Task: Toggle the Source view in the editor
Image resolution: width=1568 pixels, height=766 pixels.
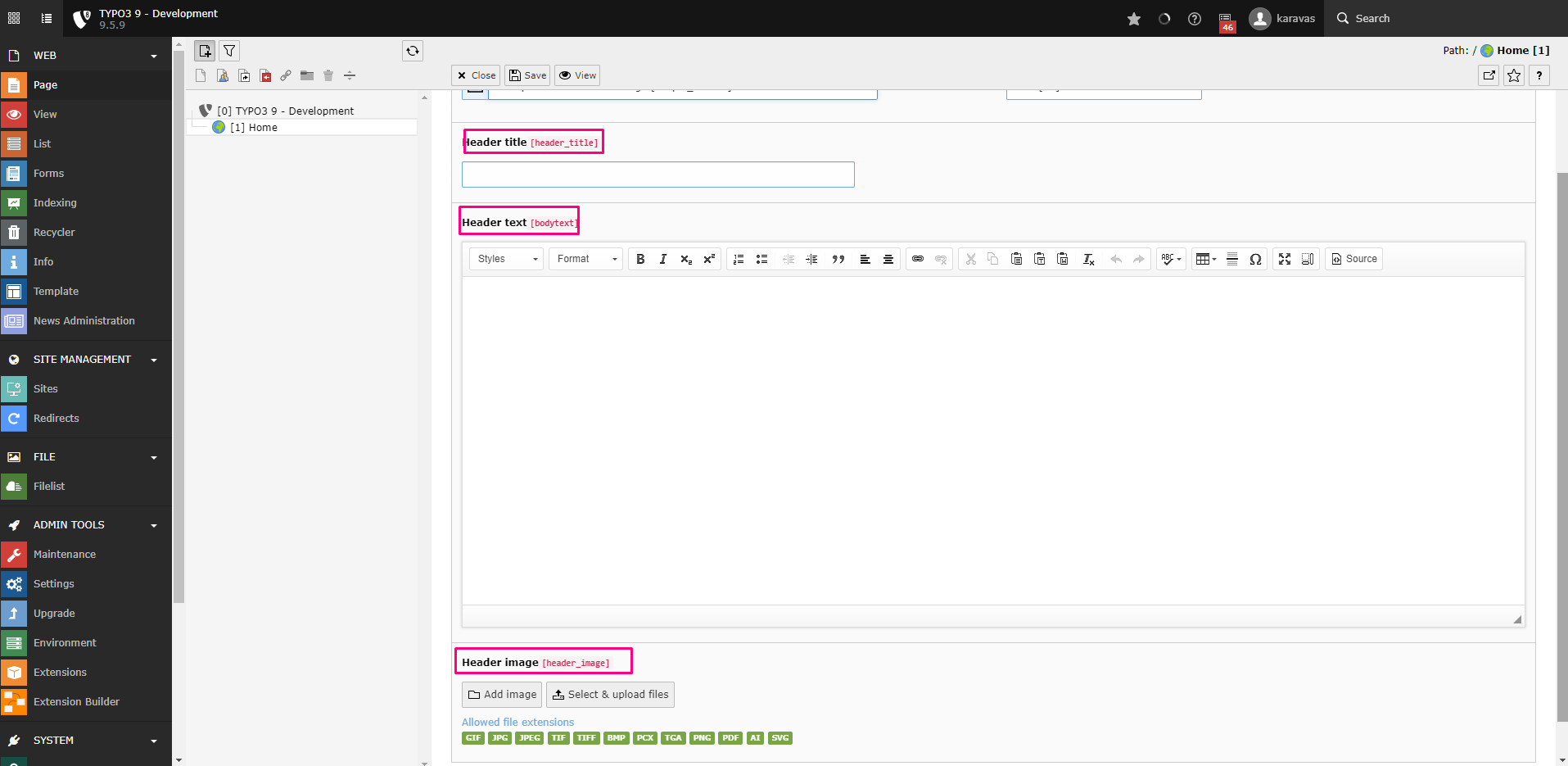Action: pos(1353,259)
